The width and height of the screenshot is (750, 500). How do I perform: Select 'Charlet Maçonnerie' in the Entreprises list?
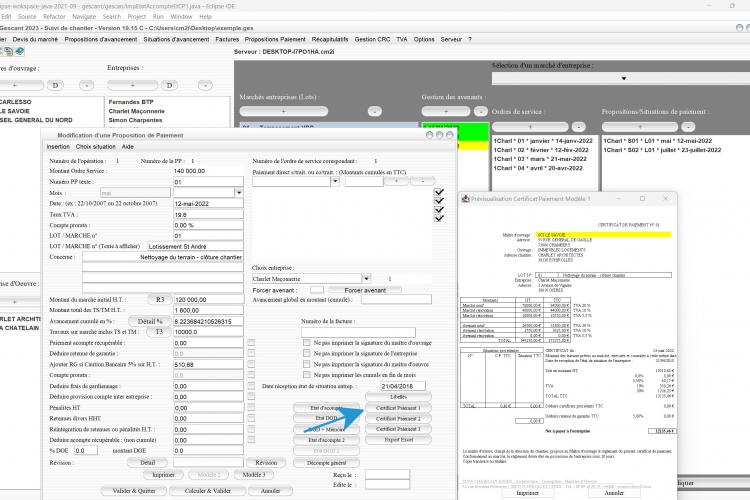click(x=136, y=111)
